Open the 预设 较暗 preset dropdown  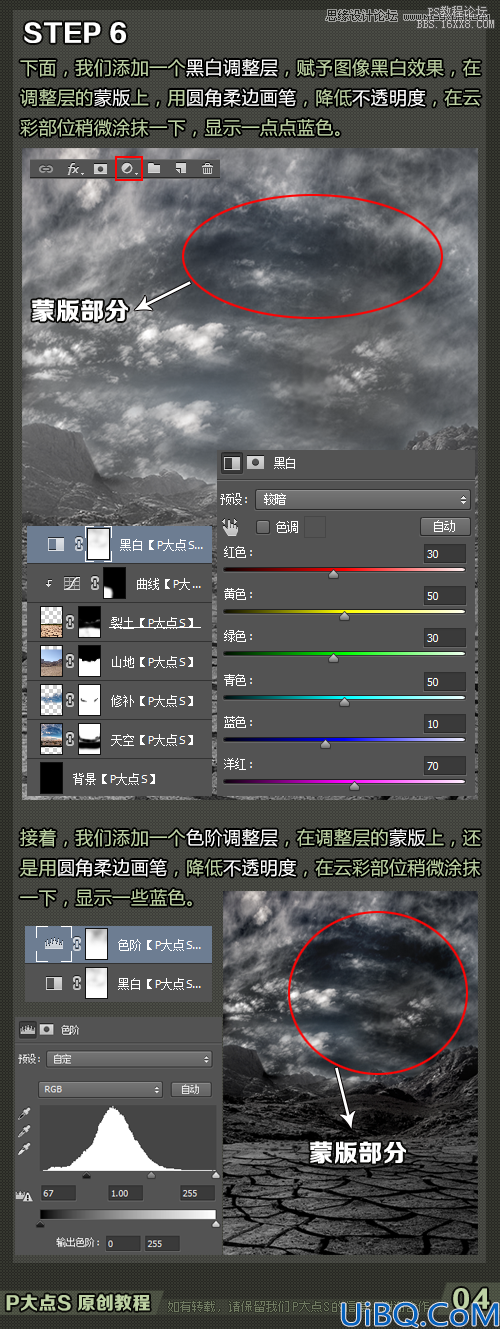(364, 498)
